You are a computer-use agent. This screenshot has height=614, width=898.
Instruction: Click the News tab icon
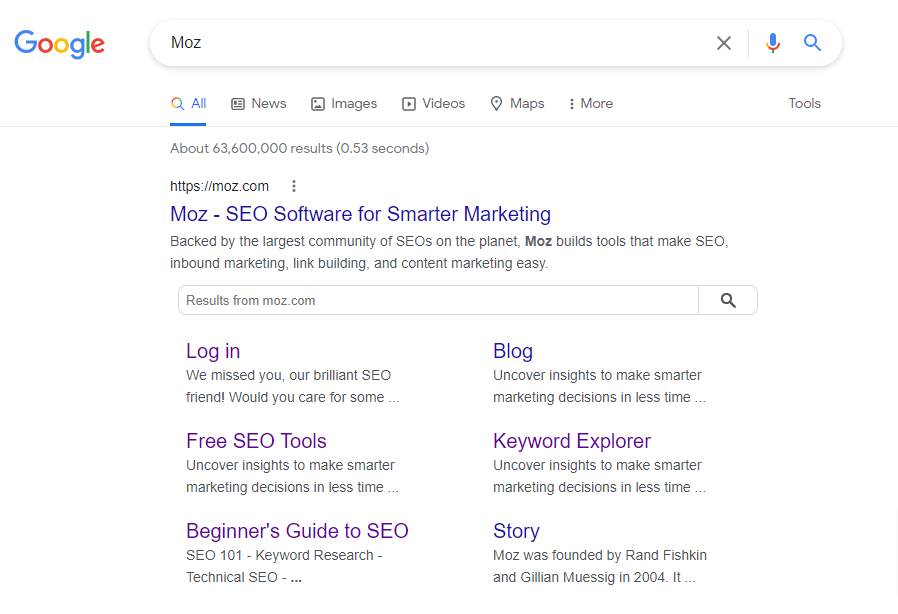(238, 104)
